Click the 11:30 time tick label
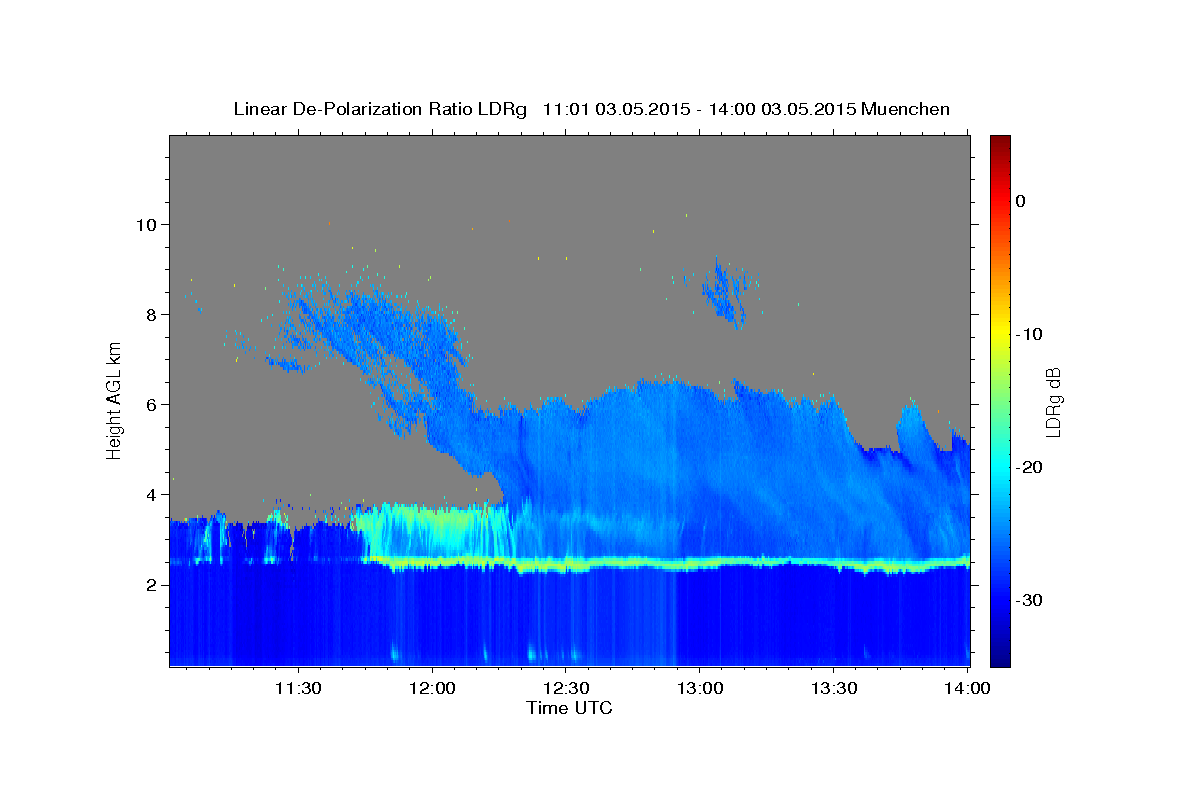 (x=298, y=688)
